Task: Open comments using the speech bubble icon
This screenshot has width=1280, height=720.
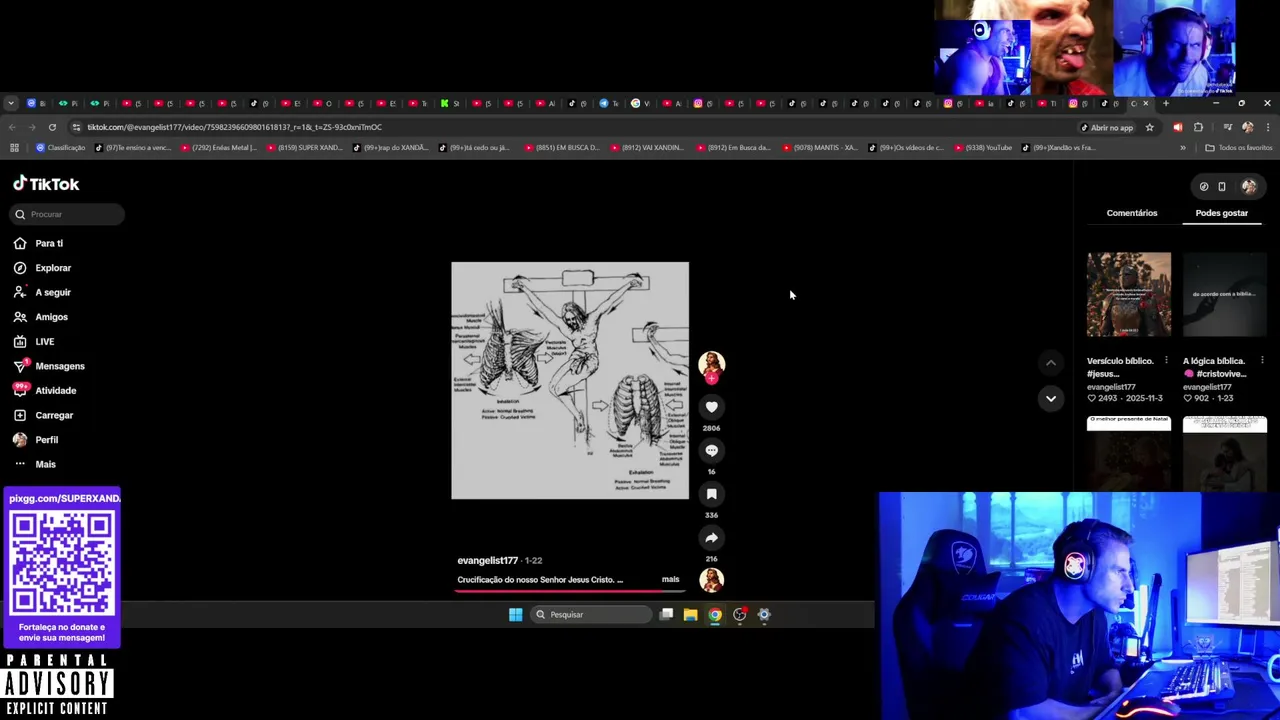Action: (711, 450)
